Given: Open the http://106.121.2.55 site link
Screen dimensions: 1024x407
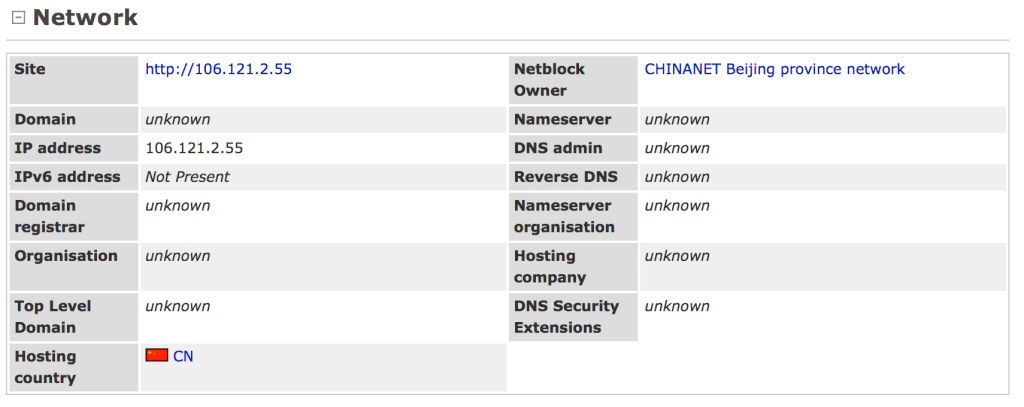Looking at the screenshot, I should (x=218, y=69).
